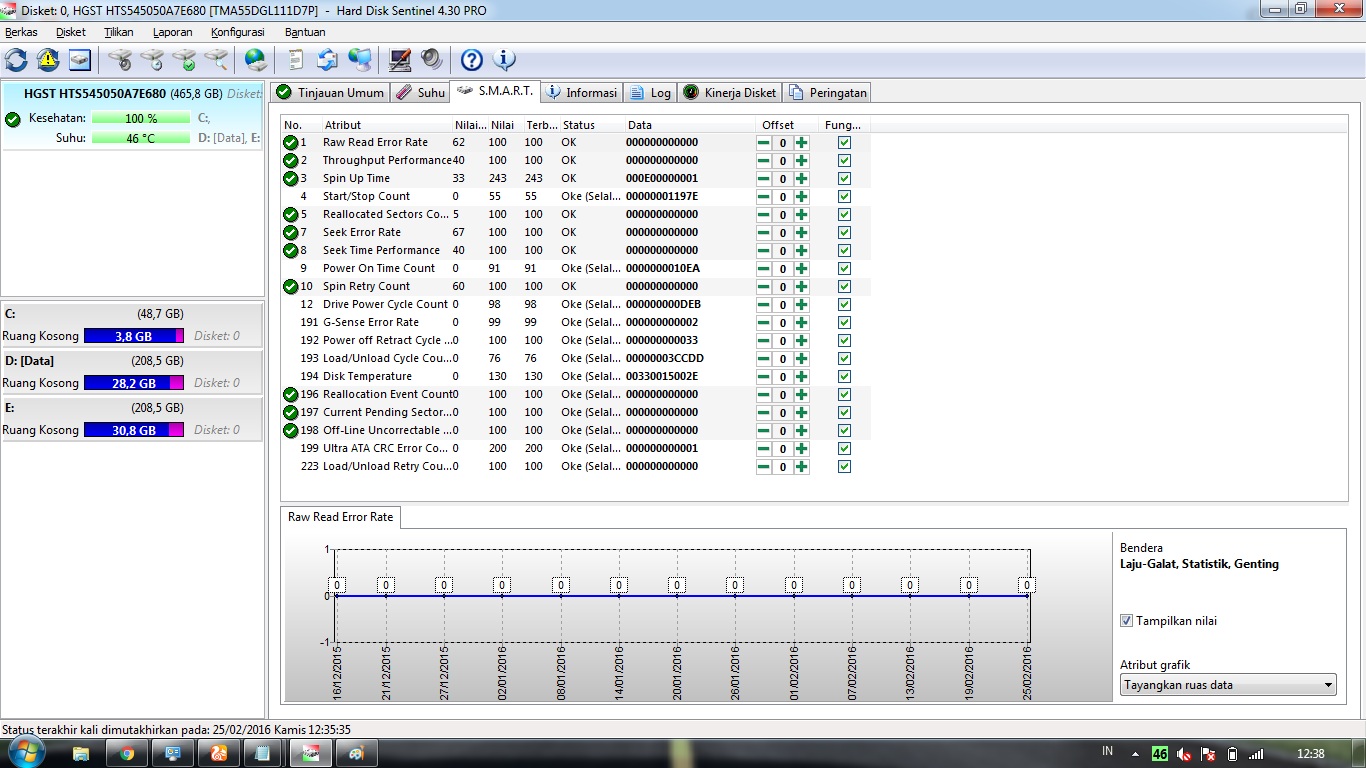1366x768 pixels.
Task: Click the Suhu 46 °C temperature bar
Action: point(141,138)
